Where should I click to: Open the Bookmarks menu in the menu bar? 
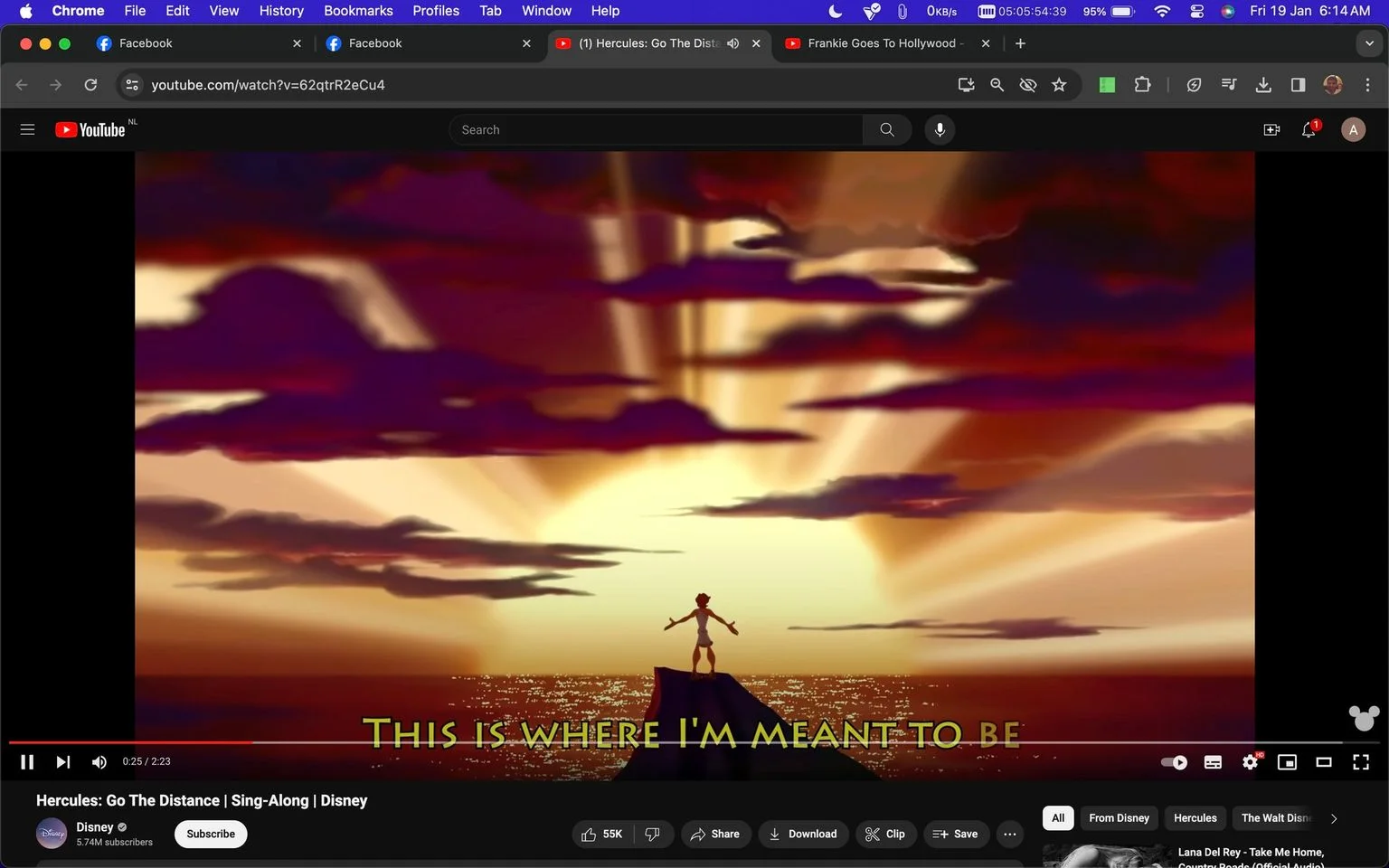[x=358, y=11]
